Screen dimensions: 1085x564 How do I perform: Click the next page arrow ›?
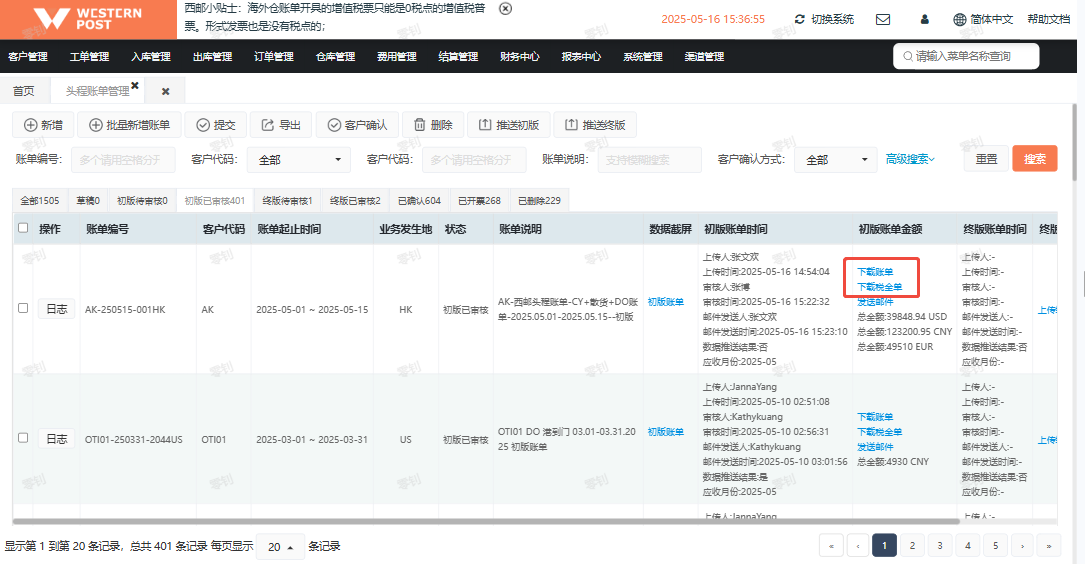(1022, 546)
